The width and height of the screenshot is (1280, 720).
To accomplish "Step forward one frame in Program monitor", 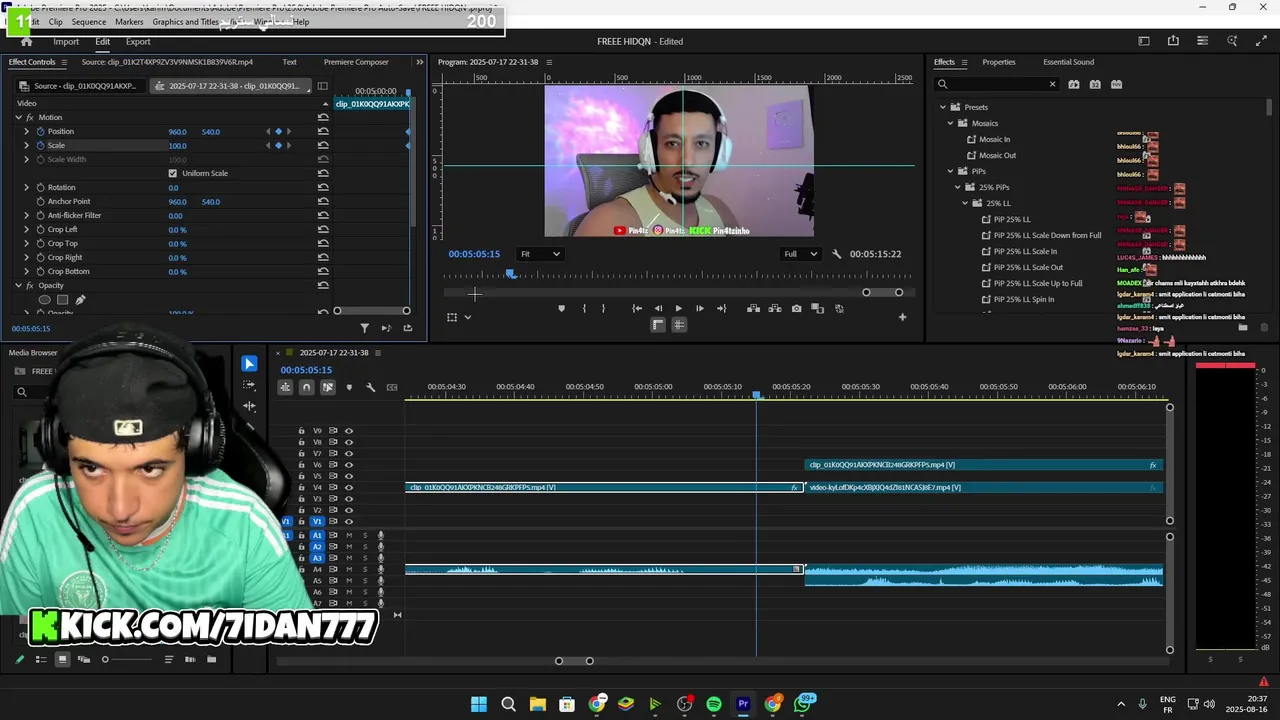I will pos(699,309).
